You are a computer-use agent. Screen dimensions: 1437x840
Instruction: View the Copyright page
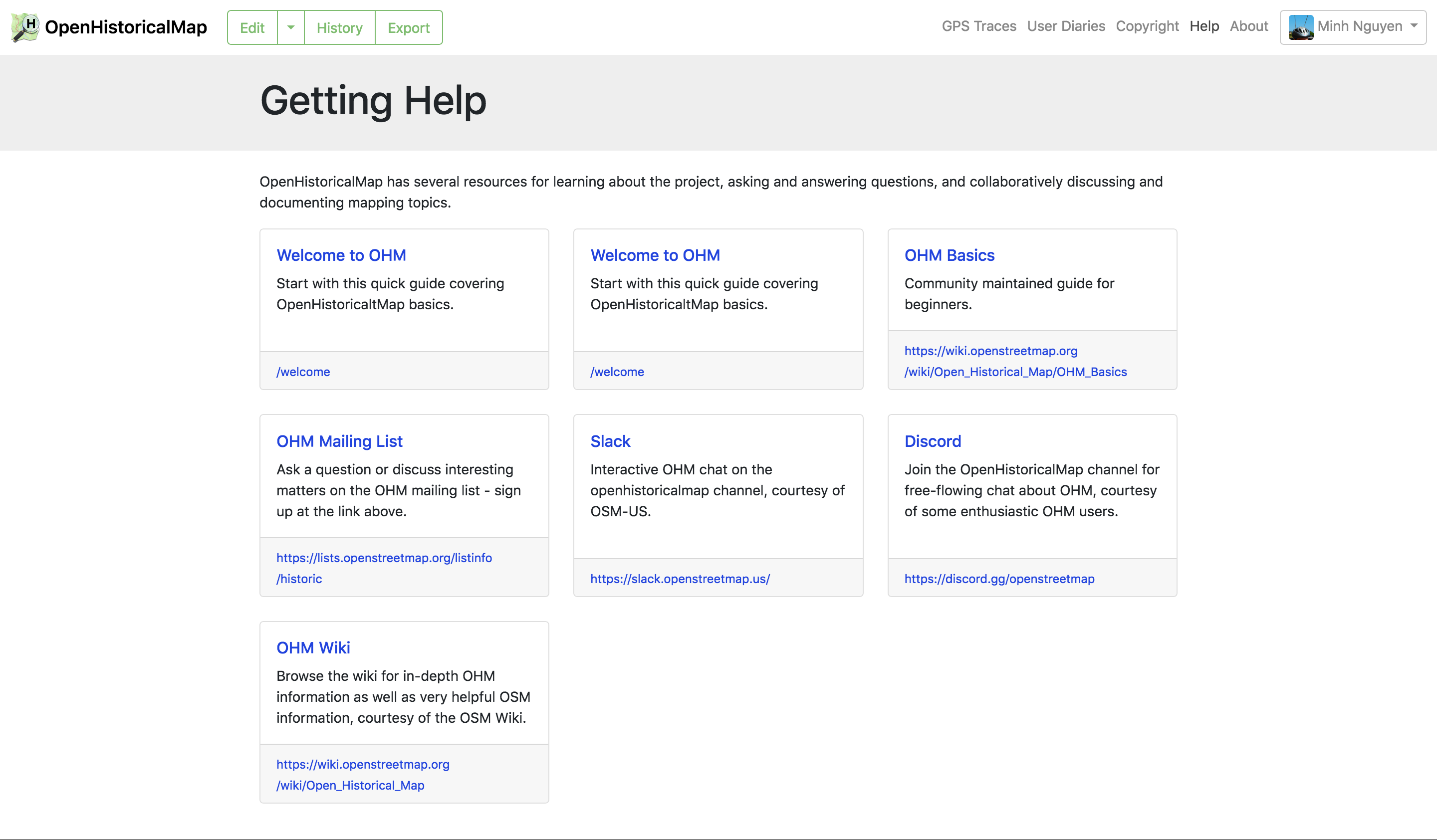1147,25
